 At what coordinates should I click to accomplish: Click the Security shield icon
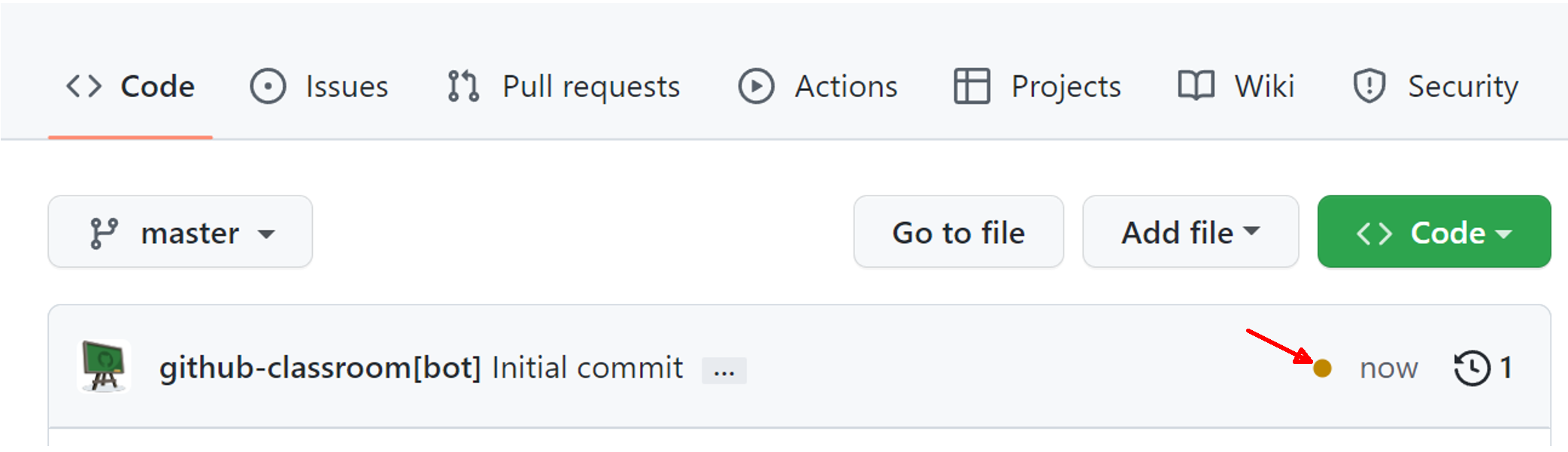pyautogui.click(x=1369, y=86)
